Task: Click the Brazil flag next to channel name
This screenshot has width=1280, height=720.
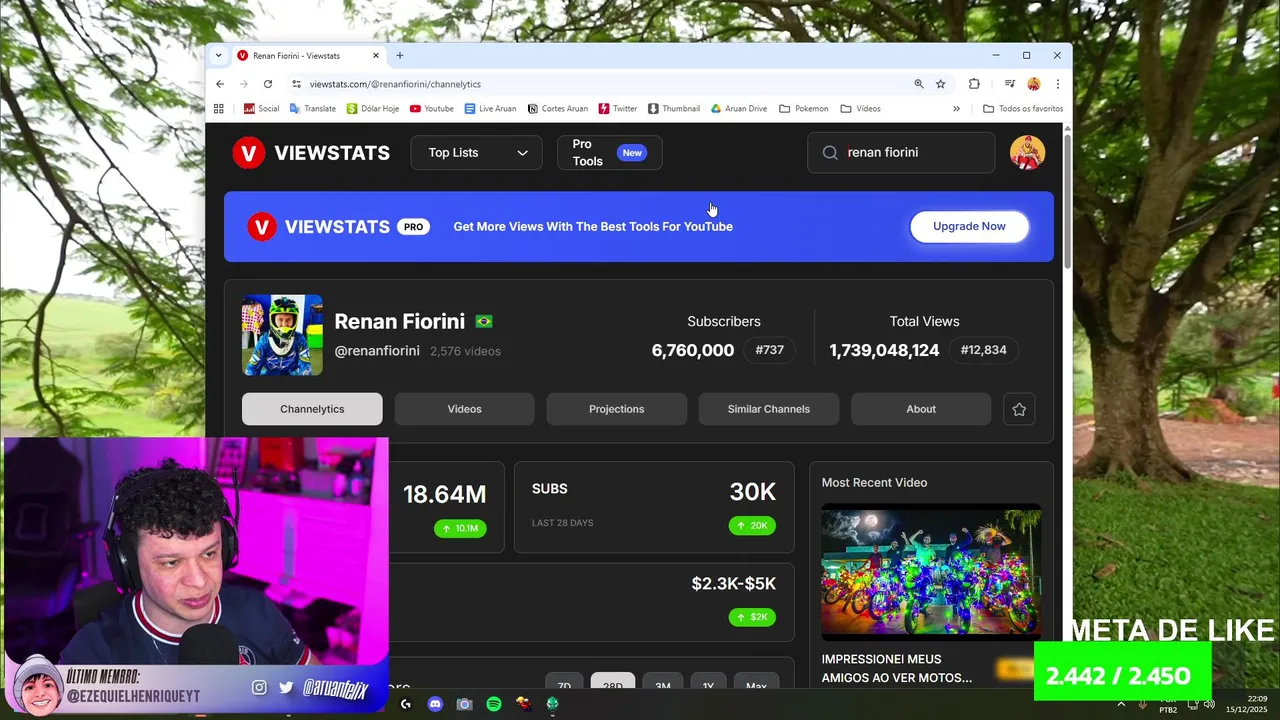Action: pyautogui.click(x=484, y=322)
